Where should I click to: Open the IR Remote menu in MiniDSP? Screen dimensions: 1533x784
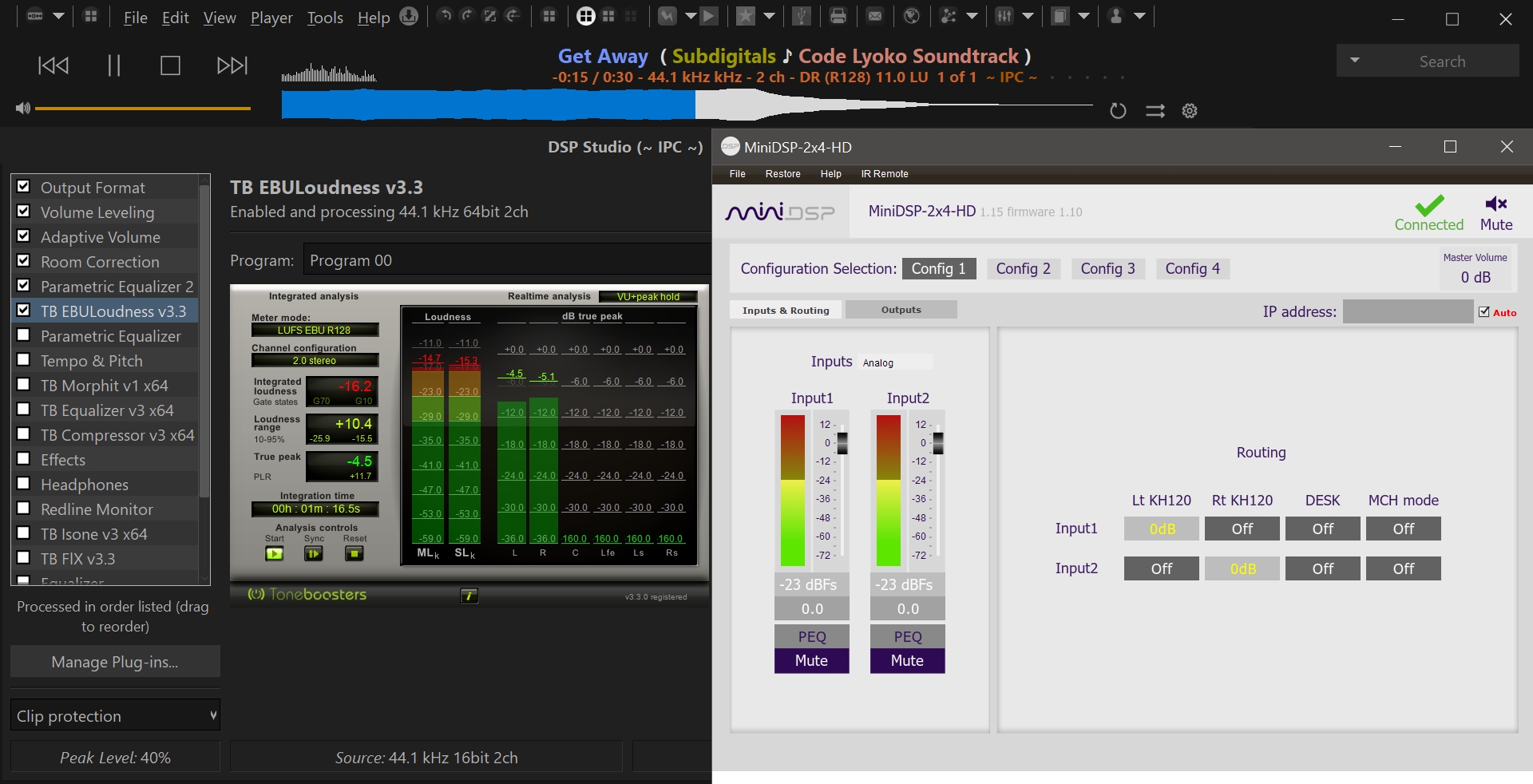(885, 174)
